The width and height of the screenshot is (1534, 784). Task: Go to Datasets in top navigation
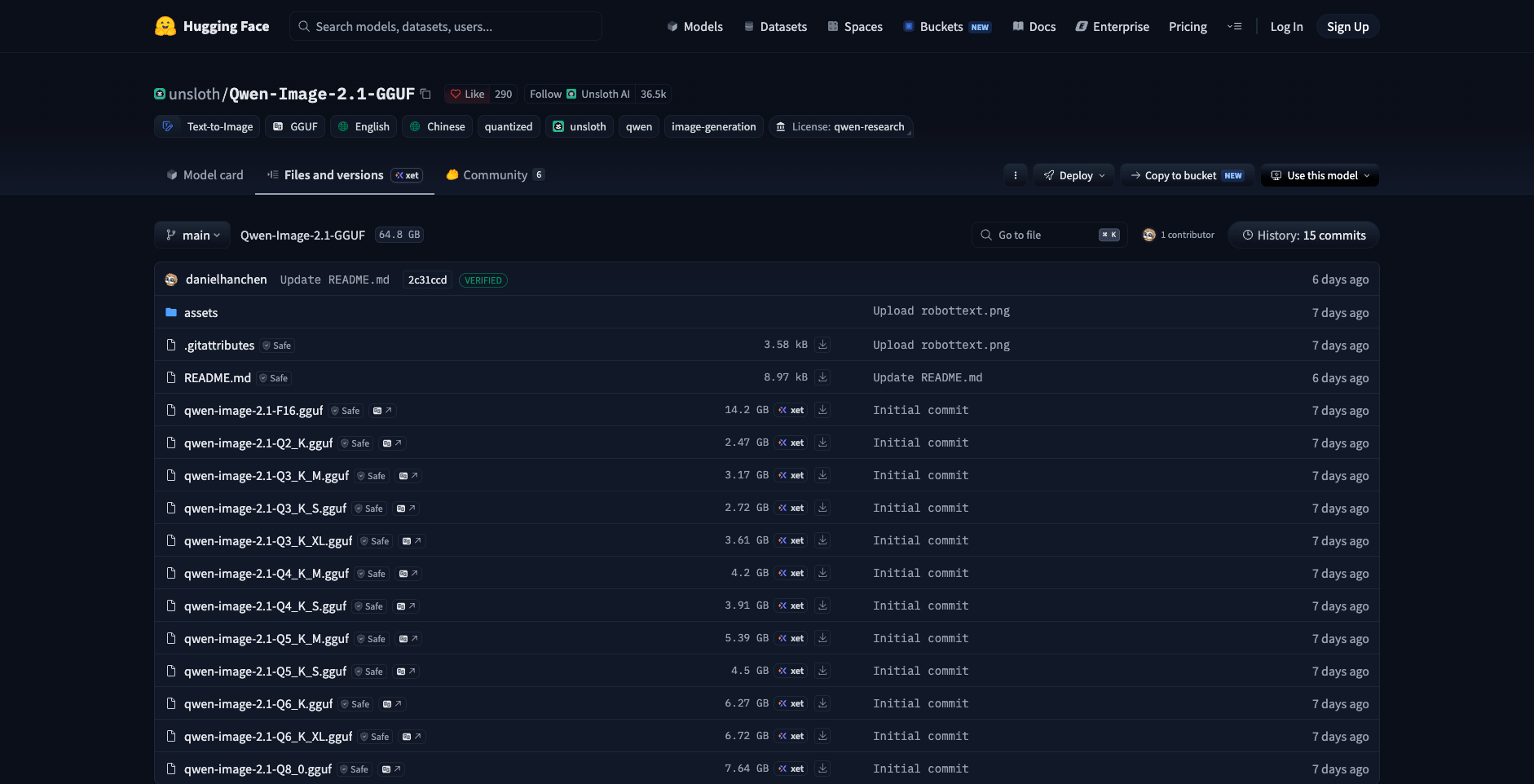point(775,27)
